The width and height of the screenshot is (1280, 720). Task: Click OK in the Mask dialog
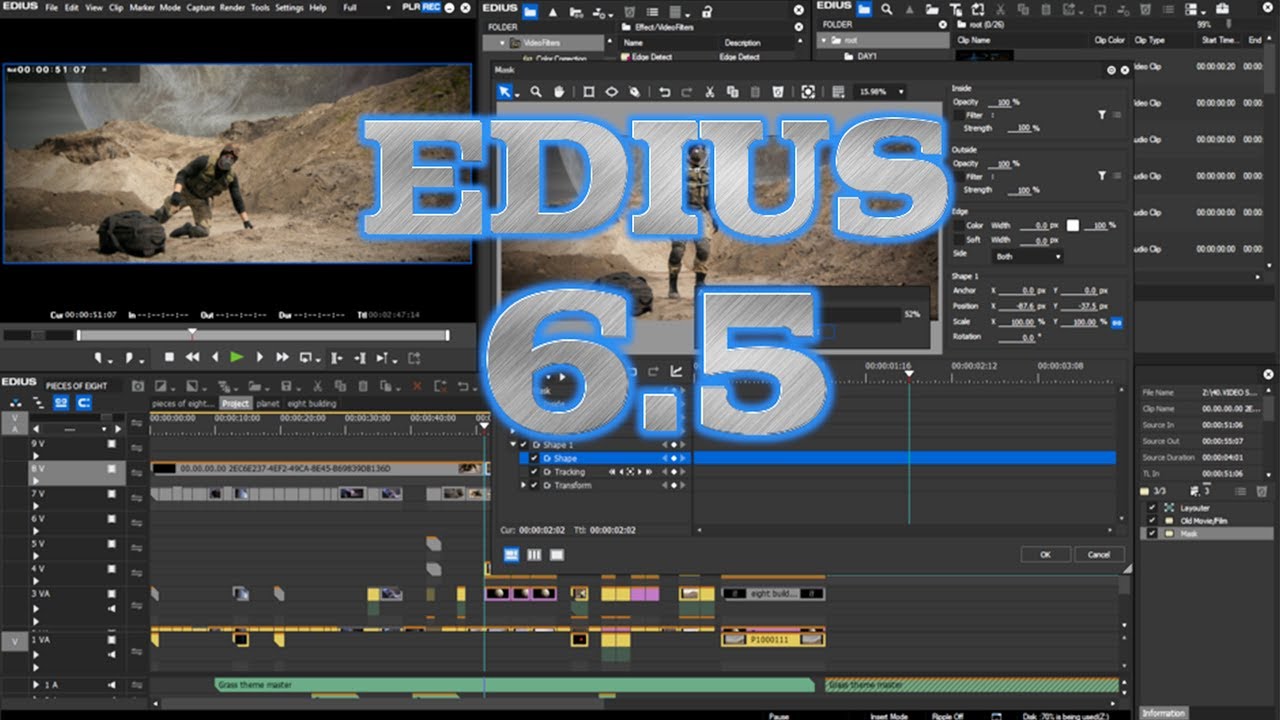pyautogui.click(x=1045, y=555)
